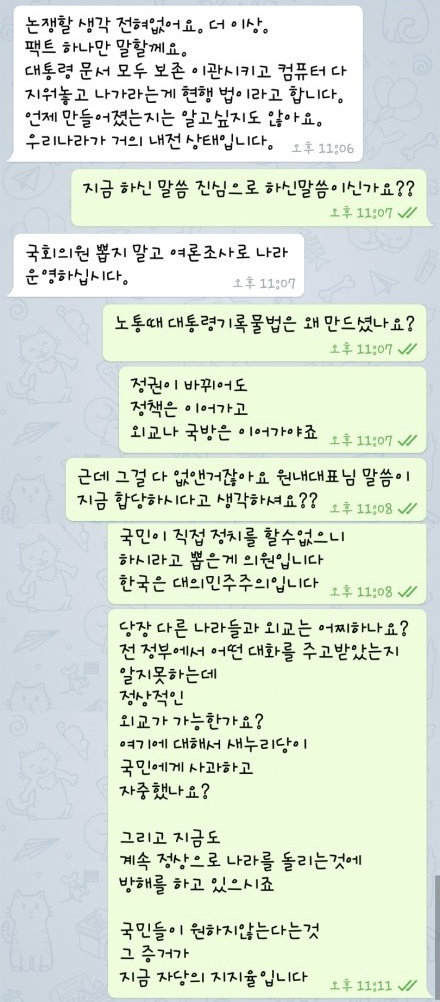Select incoming message about 국회의원 뽑지 말고
The width and height of the screenshot is (440, 1002).
coord(155,267)
